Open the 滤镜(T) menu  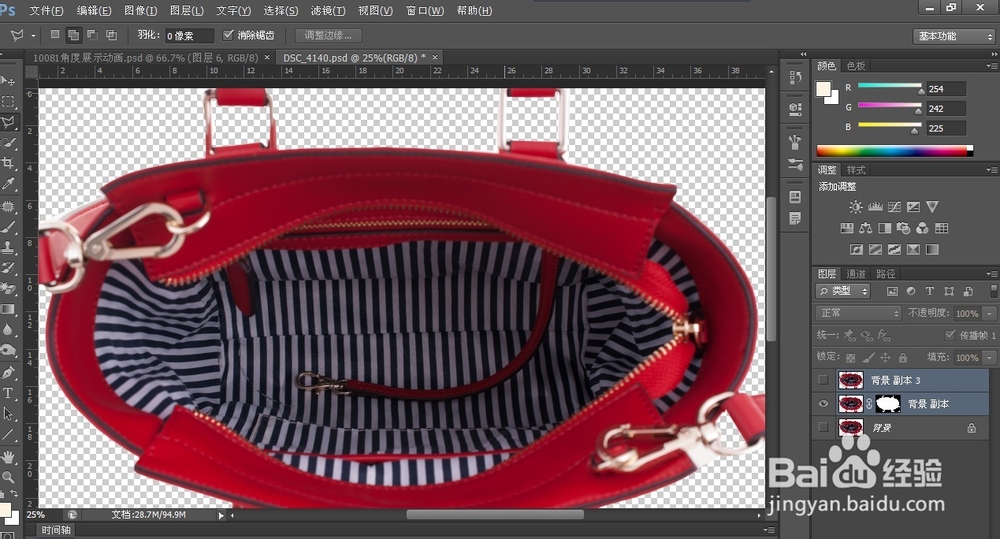coord(328,11)
